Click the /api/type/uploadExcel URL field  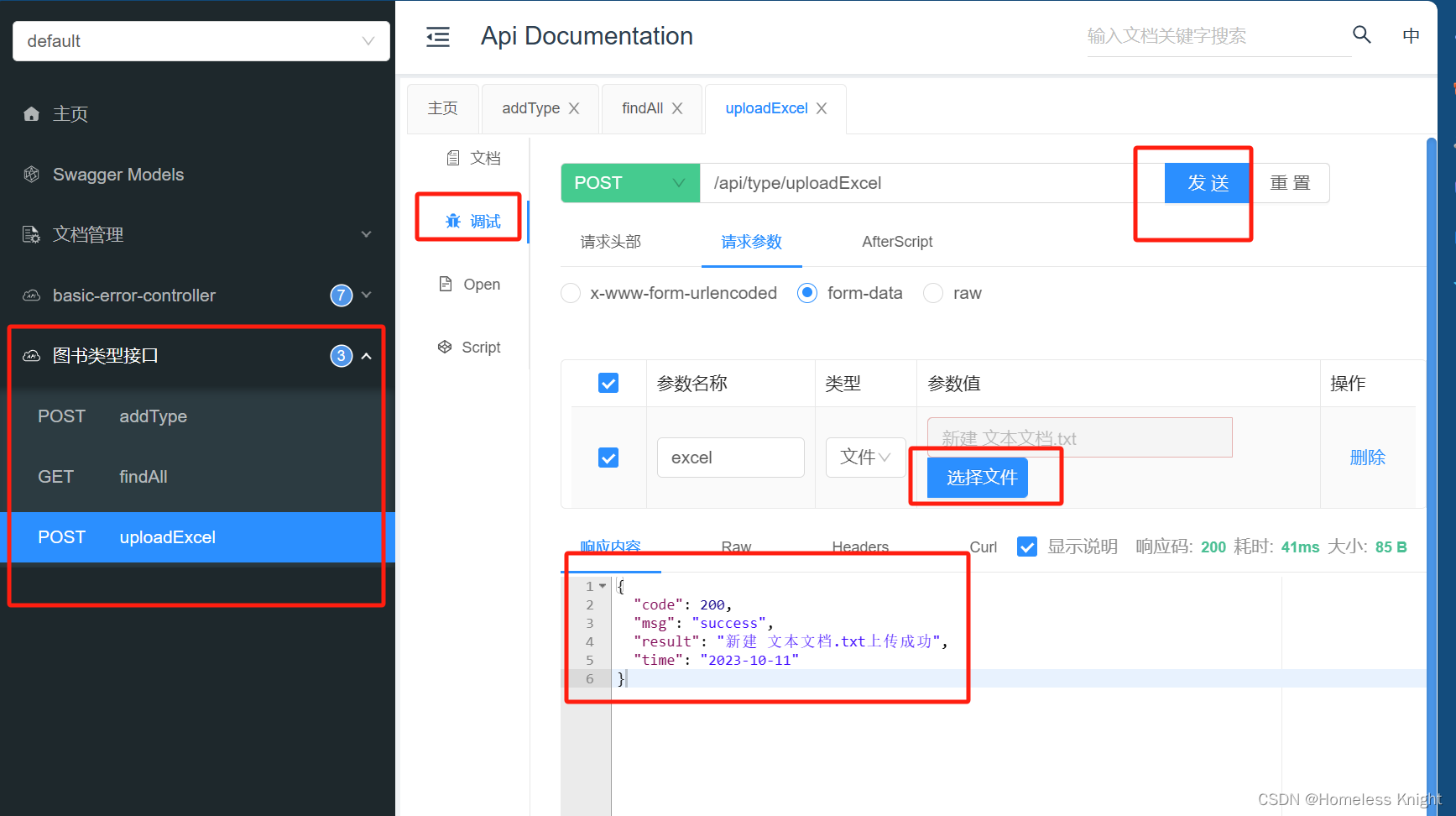click(x=932, y=183)
